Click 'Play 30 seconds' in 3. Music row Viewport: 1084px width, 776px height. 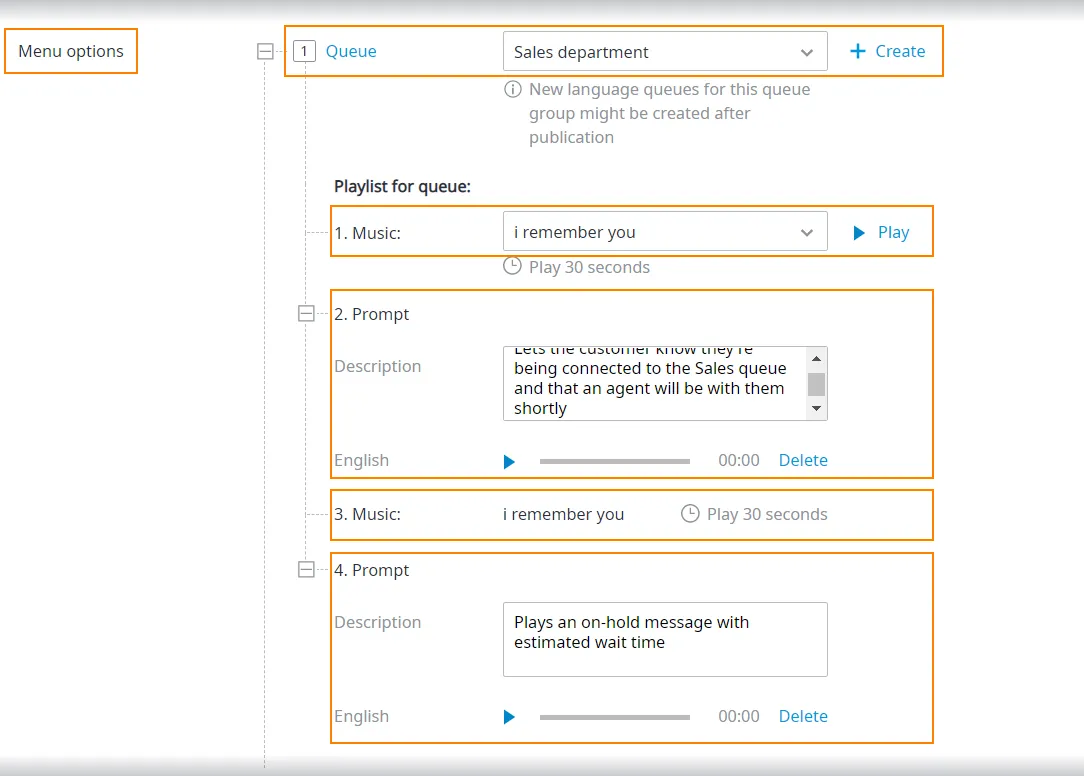pos(767,515)
